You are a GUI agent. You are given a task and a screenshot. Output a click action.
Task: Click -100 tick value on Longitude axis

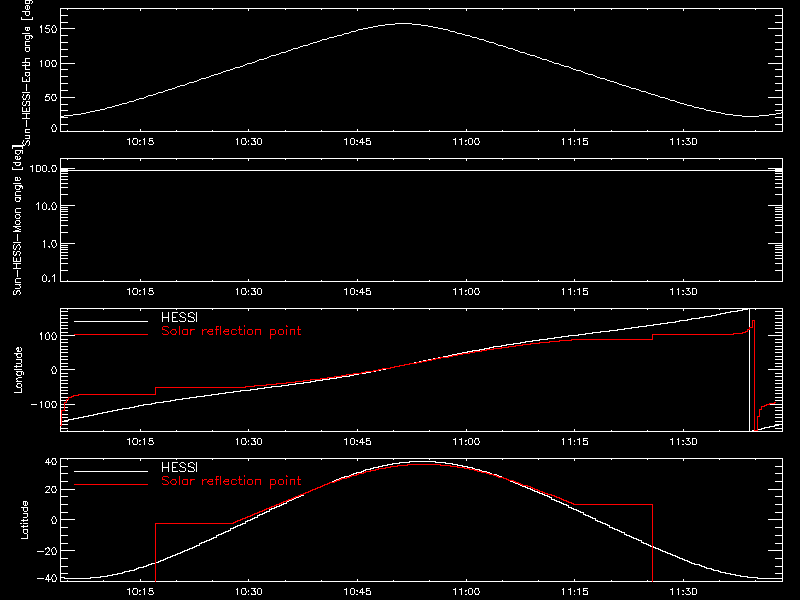(x=44, y=404)
